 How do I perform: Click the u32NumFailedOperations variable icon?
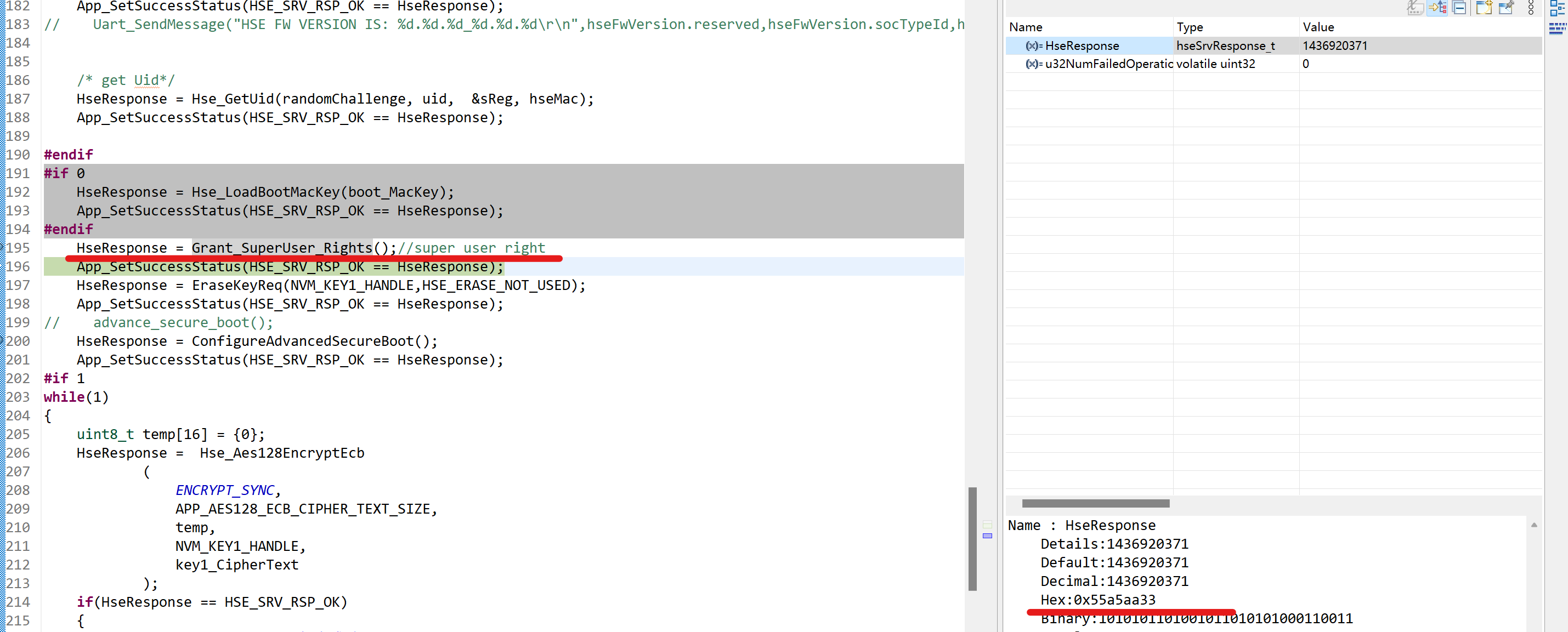tap(1034, 64)
